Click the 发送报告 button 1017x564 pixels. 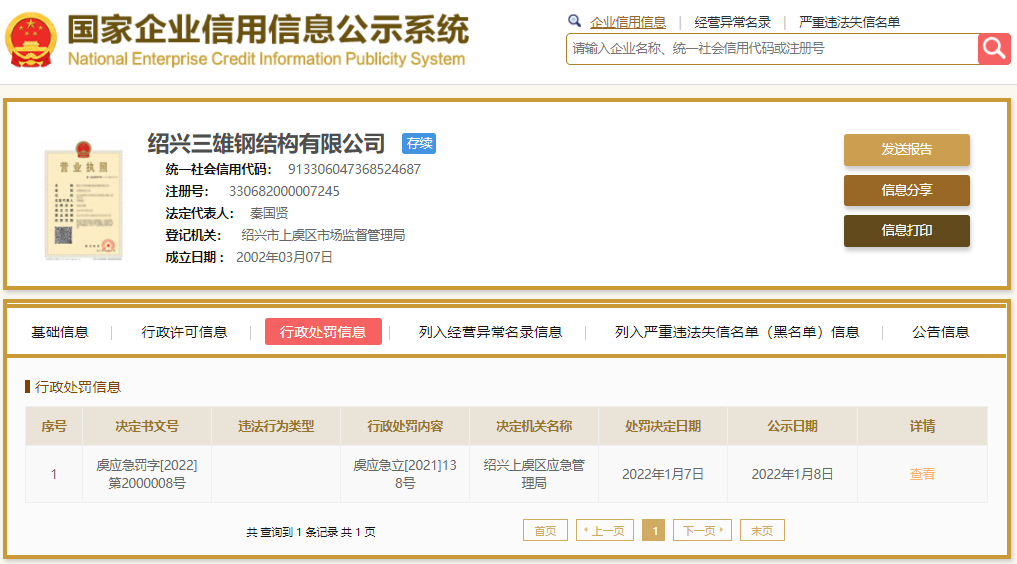click(907, 150)
